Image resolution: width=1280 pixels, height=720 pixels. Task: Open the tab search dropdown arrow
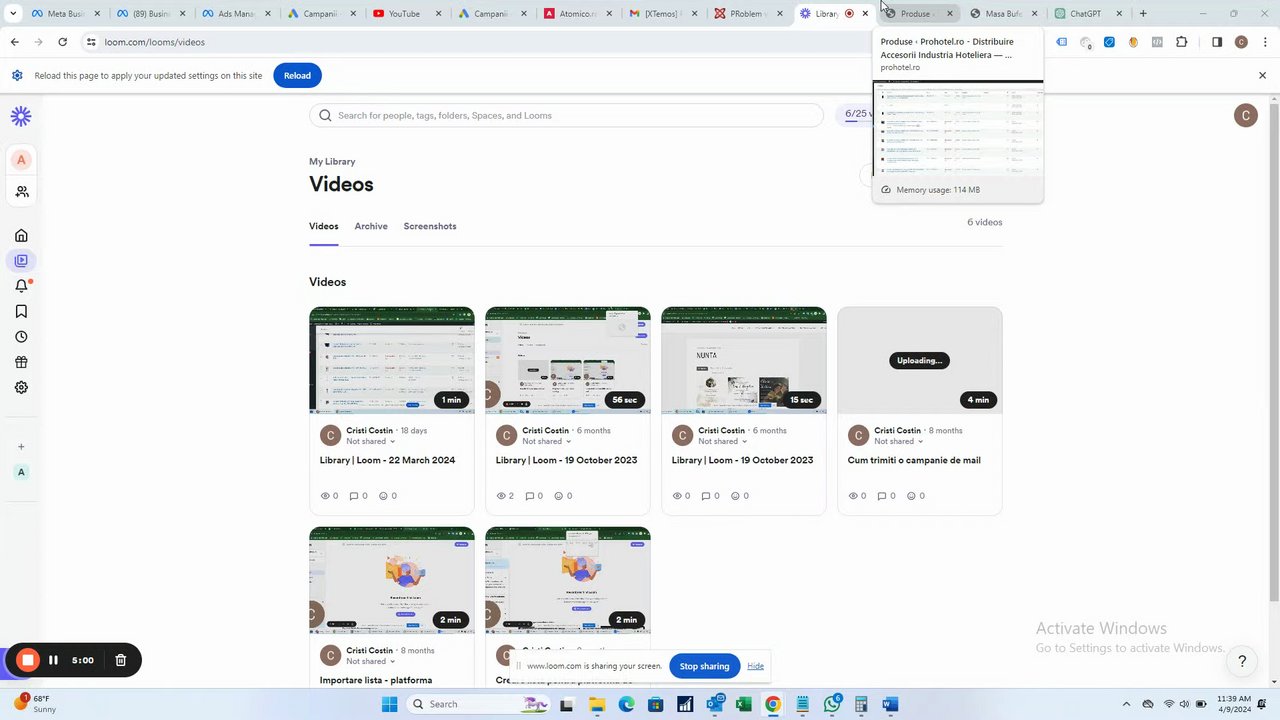point(14,14)
